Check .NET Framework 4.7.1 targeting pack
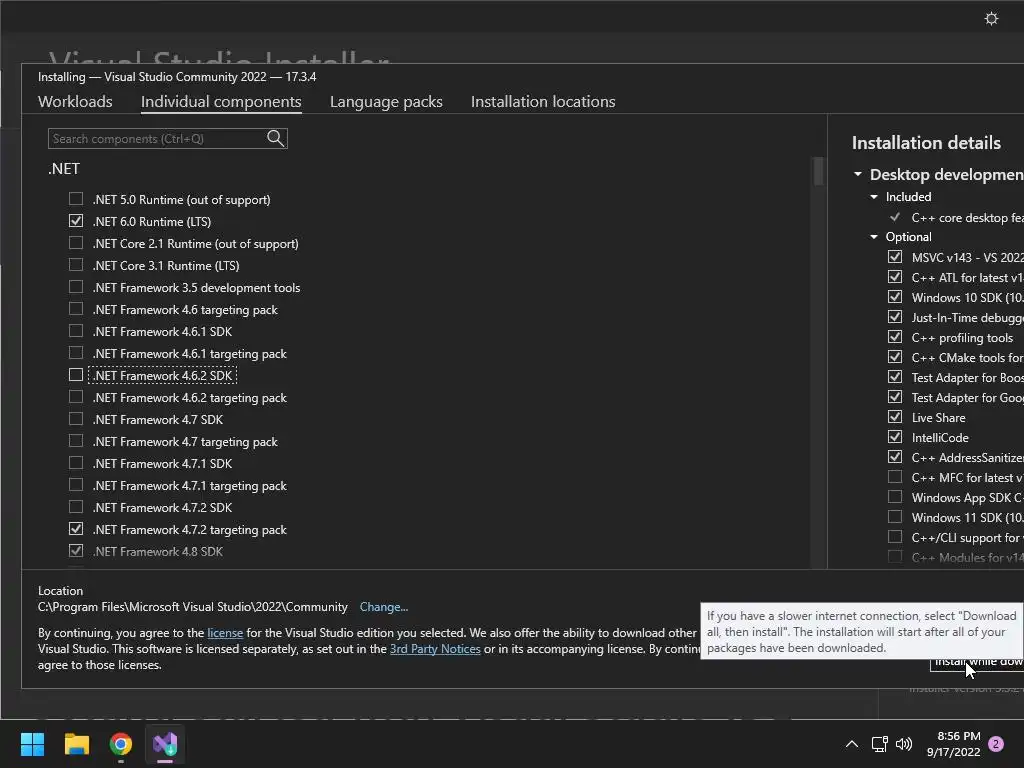Image resolution: width=1024 pixels, height=768 pixels. pos(76,485)
